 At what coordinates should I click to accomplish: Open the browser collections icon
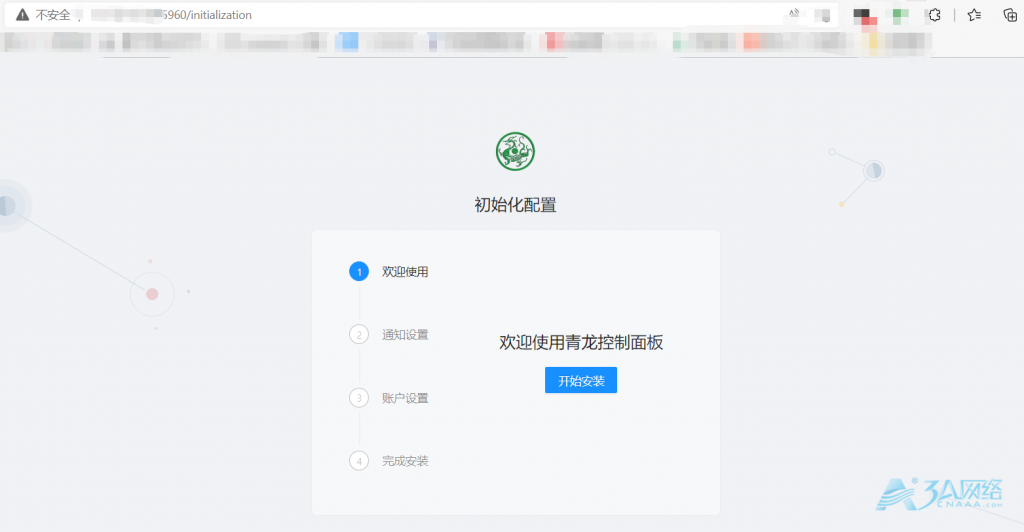(x=1010, y=15)
